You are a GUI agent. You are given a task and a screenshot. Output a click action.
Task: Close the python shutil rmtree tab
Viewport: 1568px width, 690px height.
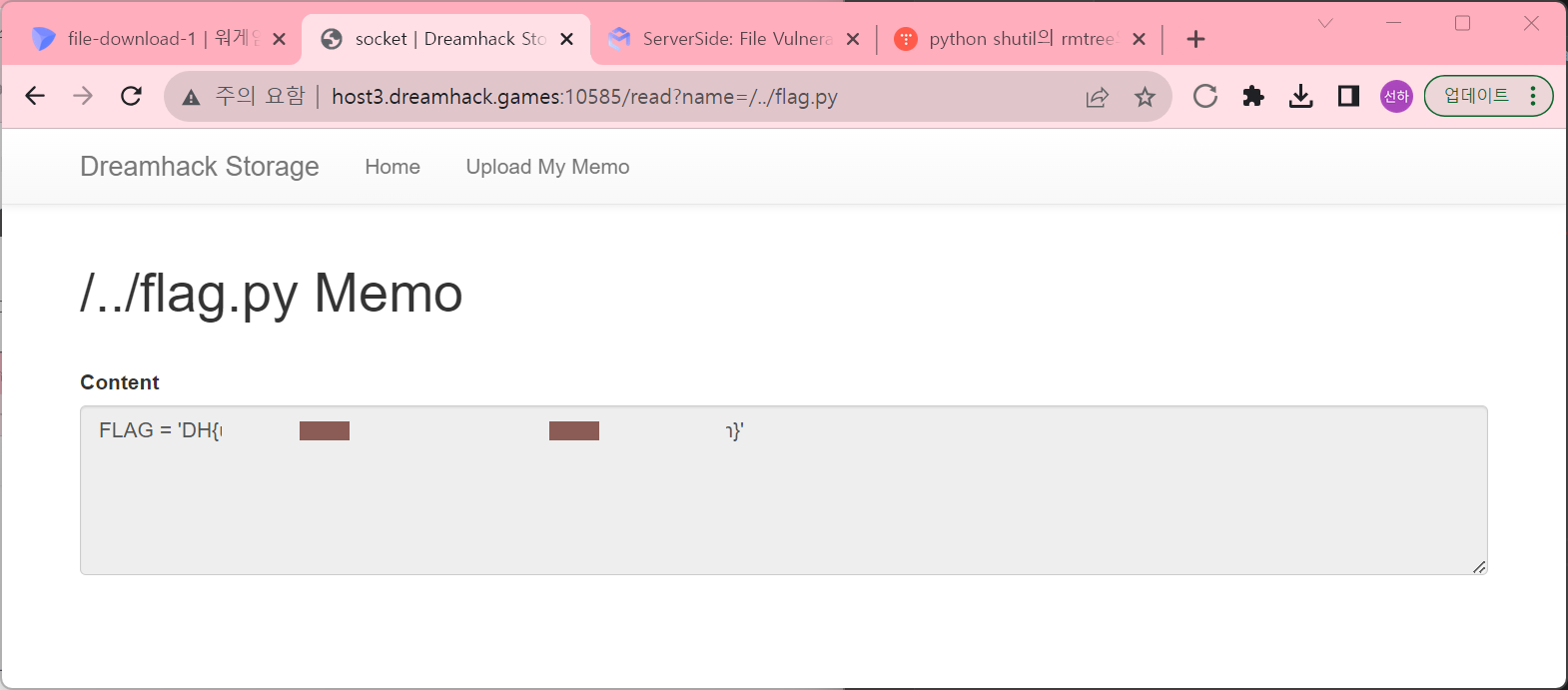[1139, 39]
